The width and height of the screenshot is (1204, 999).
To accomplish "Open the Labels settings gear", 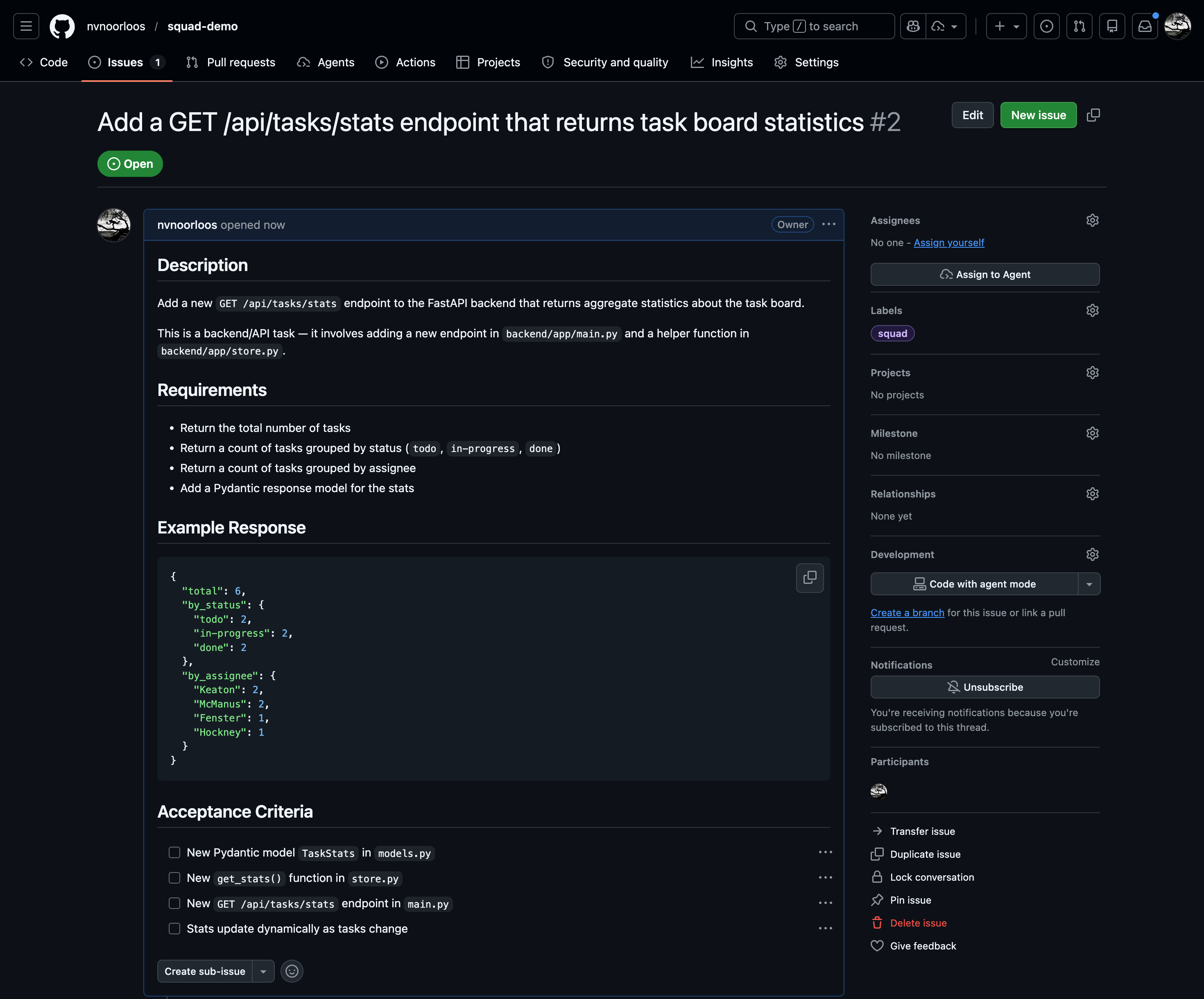I will [x=1092, y=310].
